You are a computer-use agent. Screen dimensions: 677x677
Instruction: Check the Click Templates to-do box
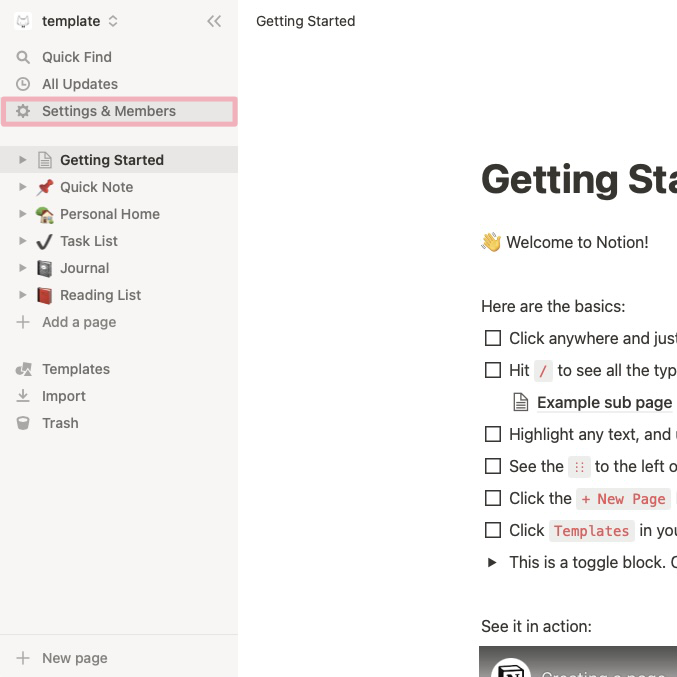click(493, 530)
